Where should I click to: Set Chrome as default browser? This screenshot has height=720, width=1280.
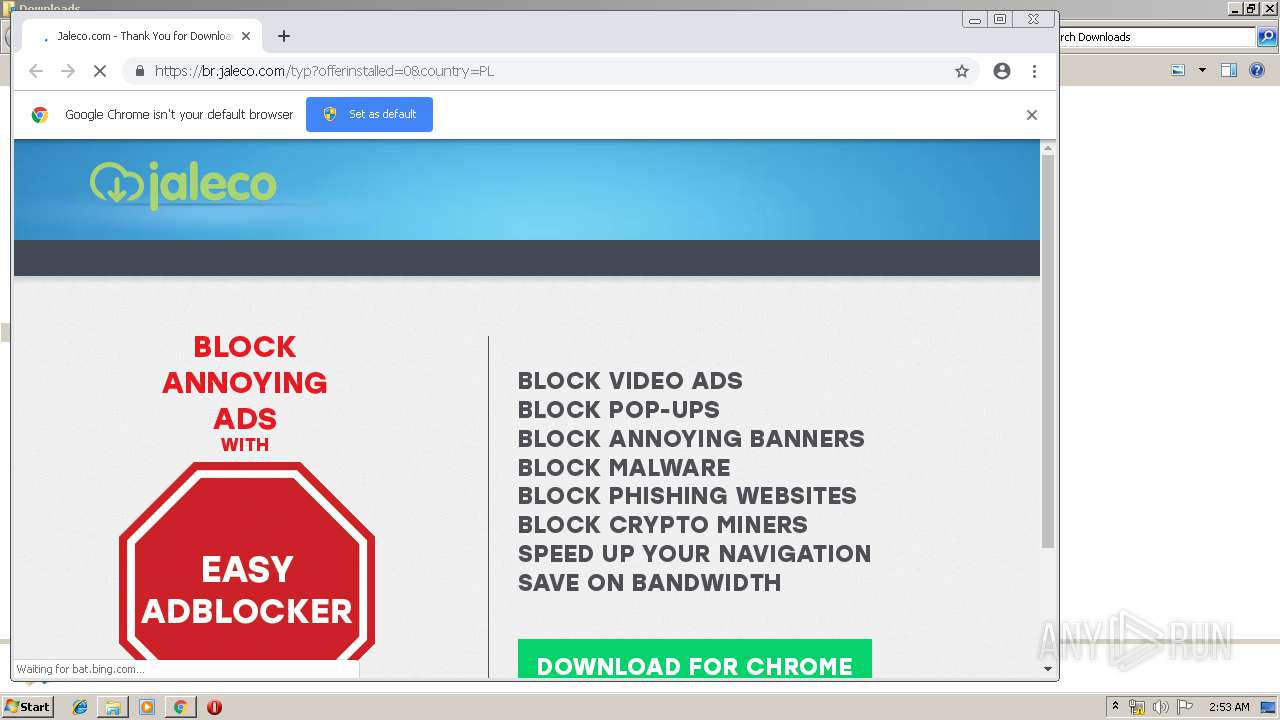(369, 114)
